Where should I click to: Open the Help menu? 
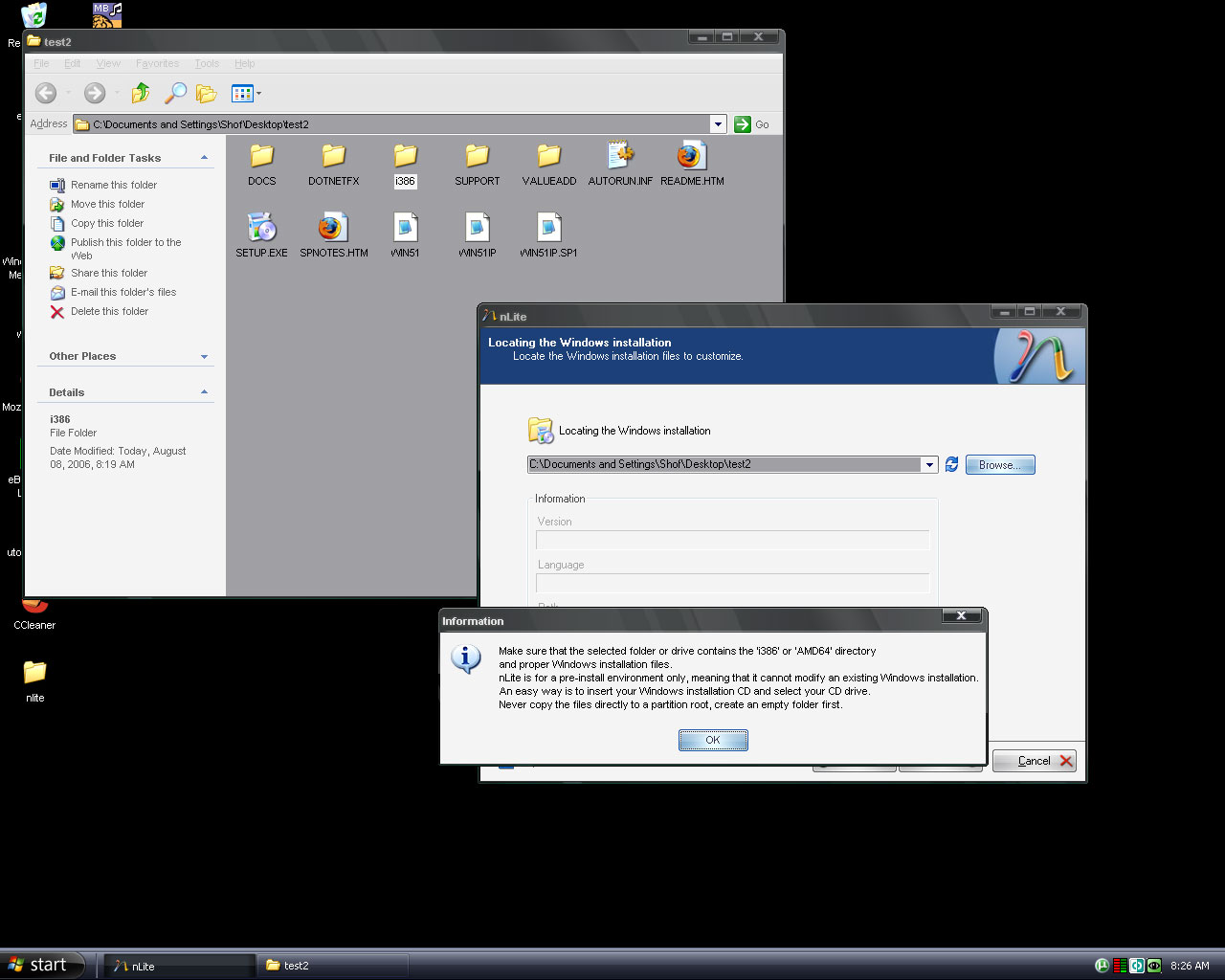[245, 63]
